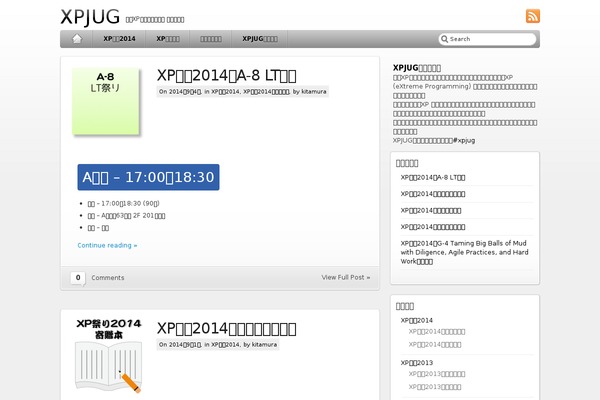600x400 pixels.
Task: Open second subcategory under XP 2014
Action: tap(435, 344)
